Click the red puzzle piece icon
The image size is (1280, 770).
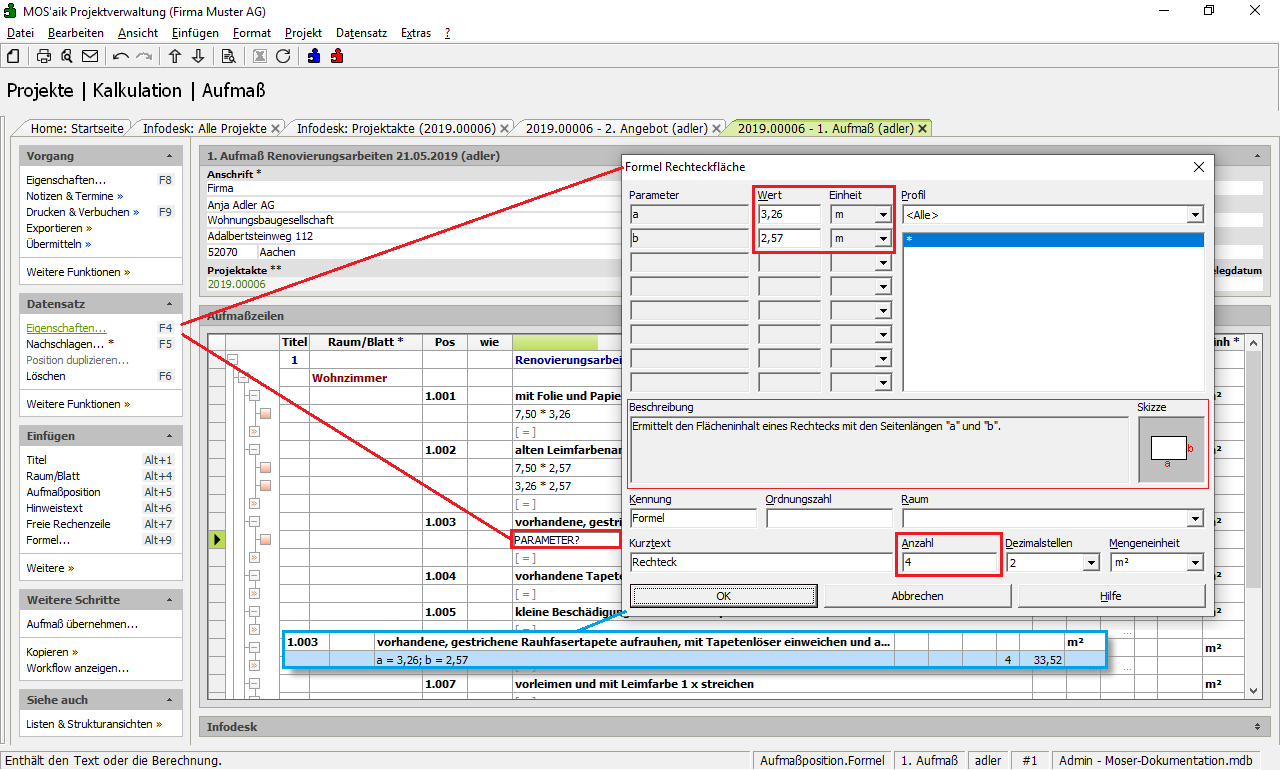[x=337, y=56]
